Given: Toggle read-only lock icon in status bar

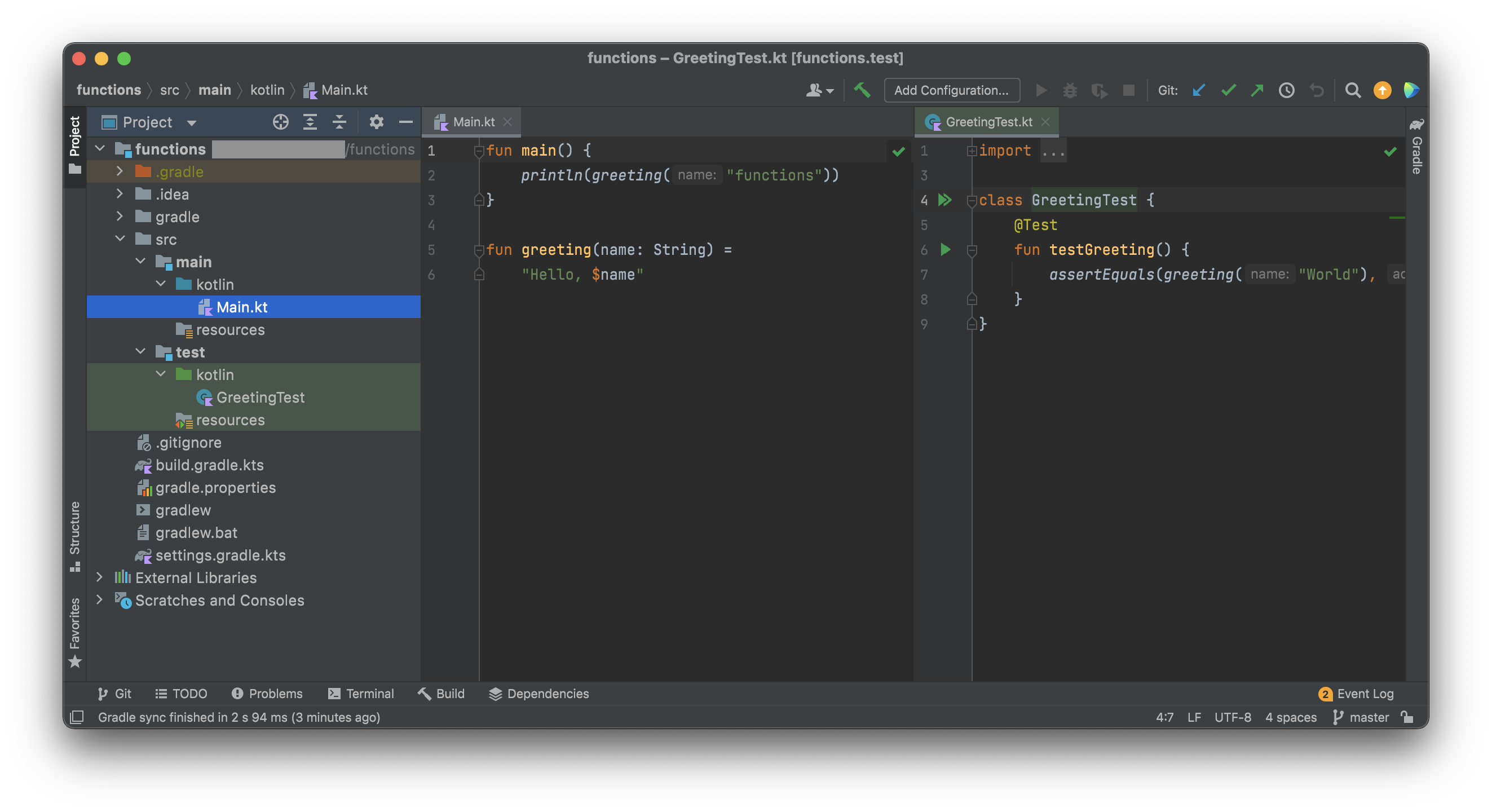Looking at the screenshot, I should click(1407, 717).
